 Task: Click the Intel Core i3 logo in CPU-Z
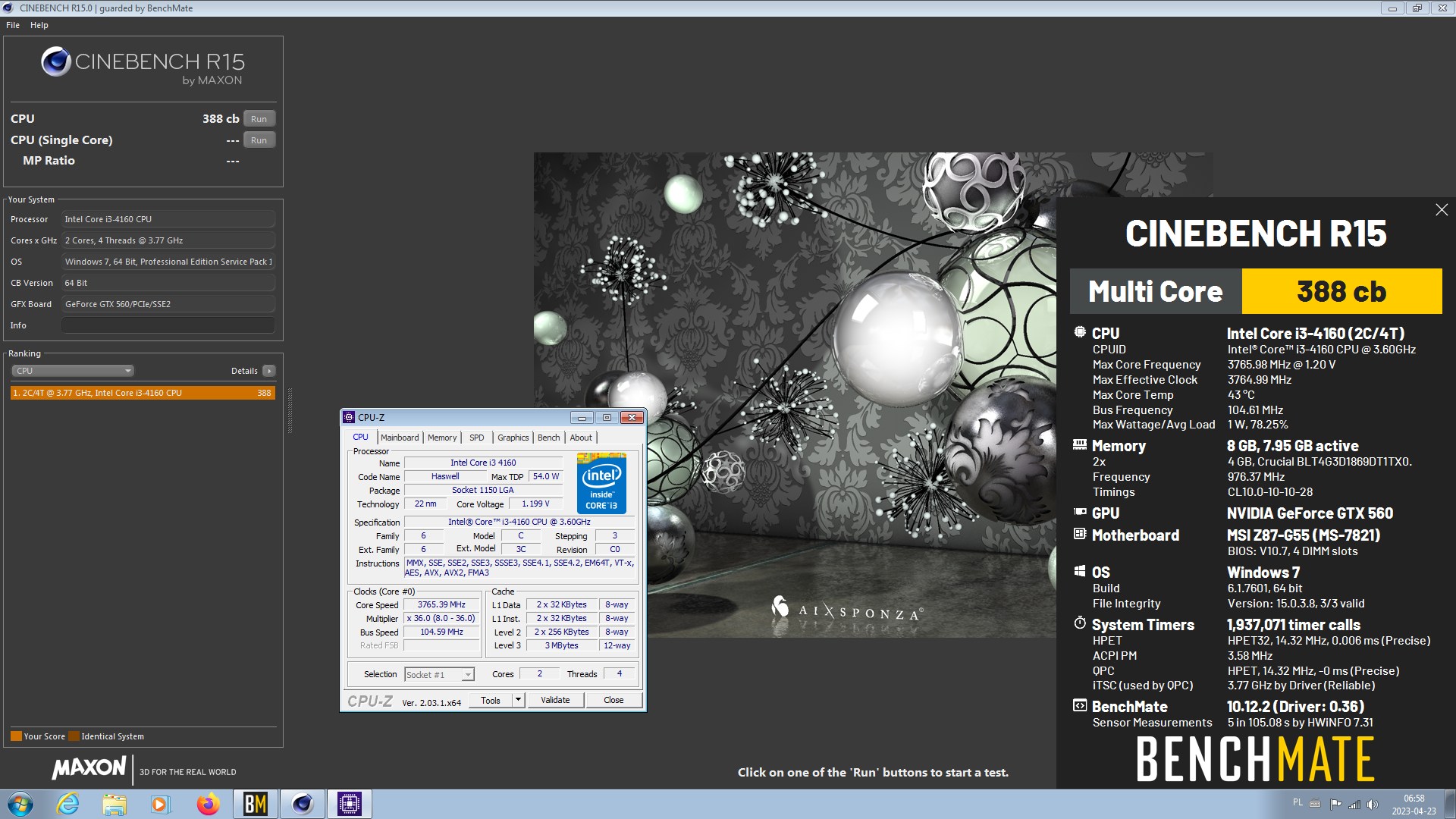601,483
